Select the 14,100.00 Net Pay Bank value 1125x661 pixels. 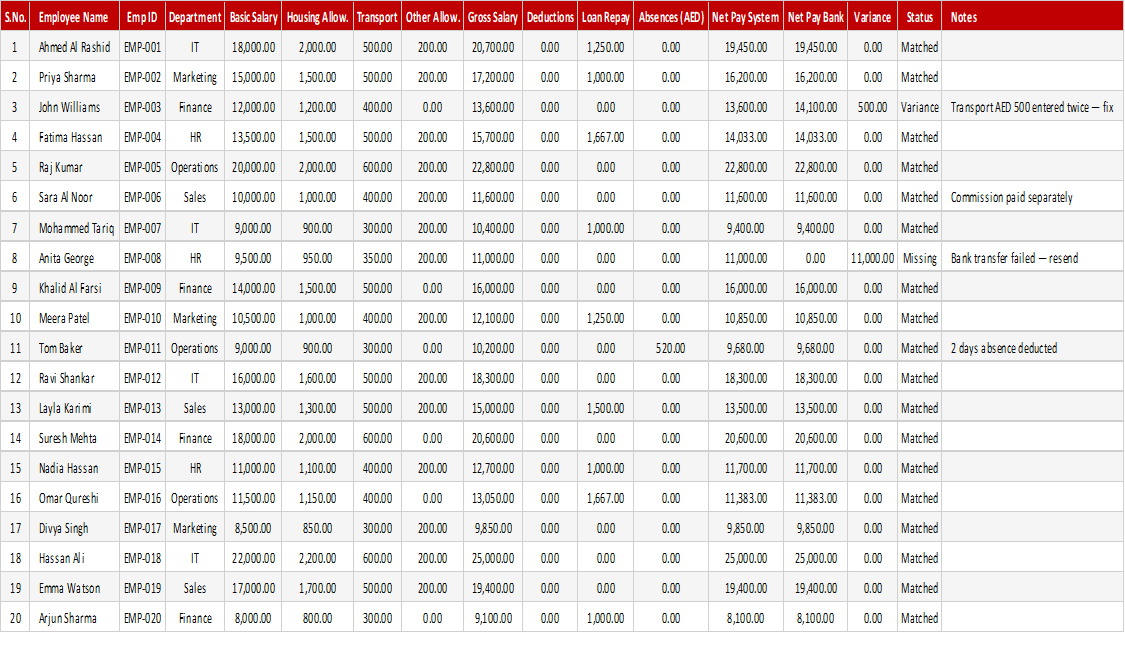coord(815,108)
